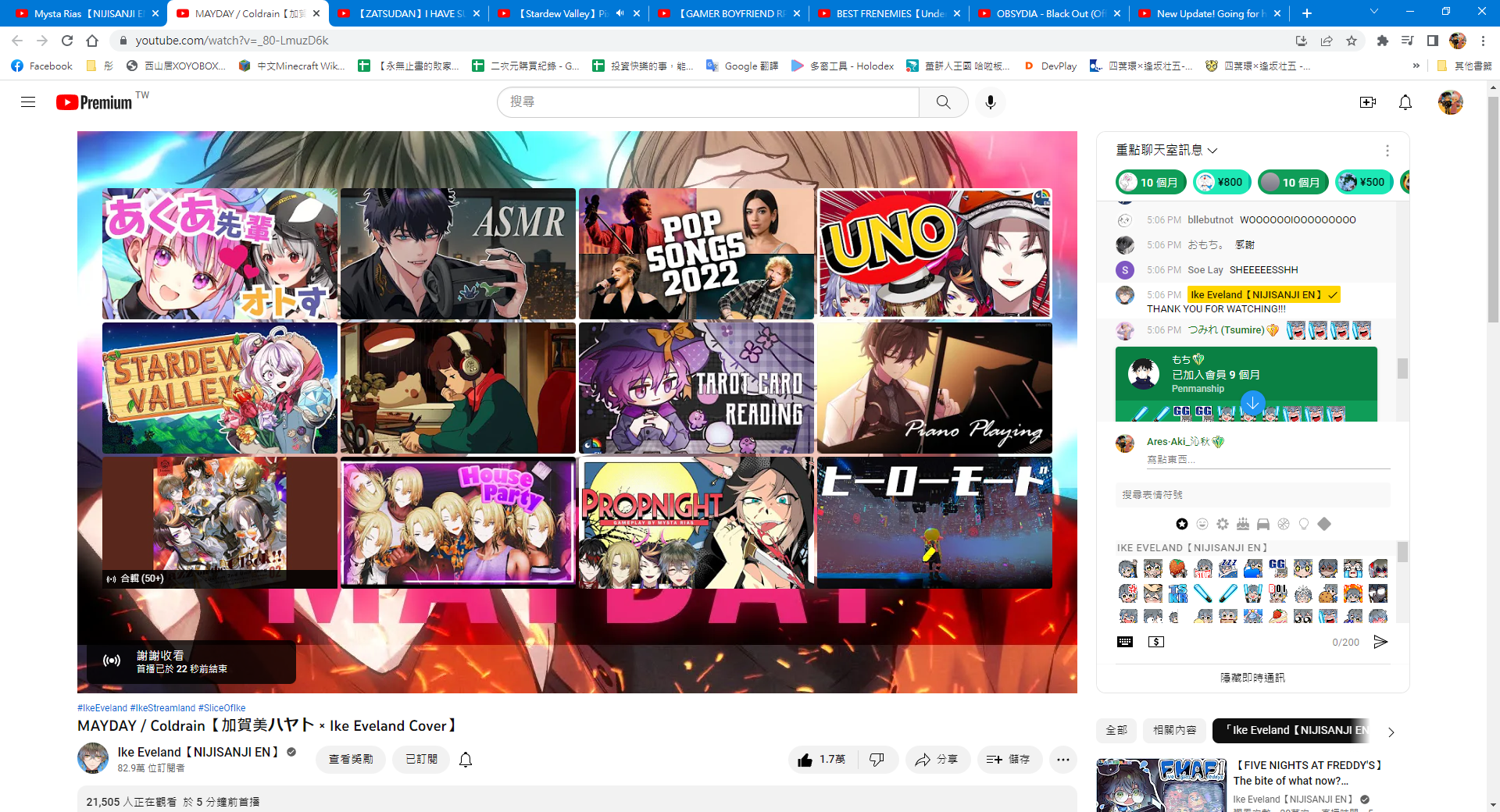Jump to newest chat messages arrow
This screenshot has height=812, width=1500.
(1252, 403)
